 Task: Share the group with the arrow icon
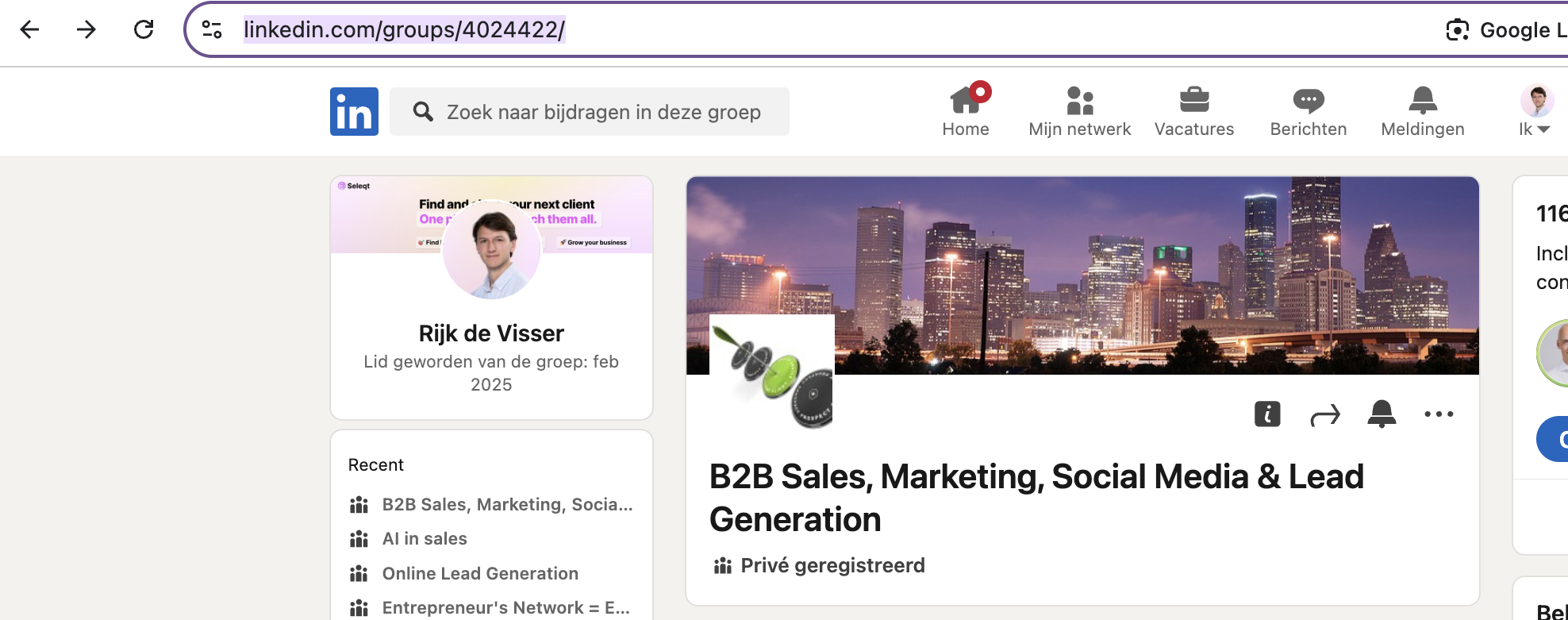(x=1324, y=414)
